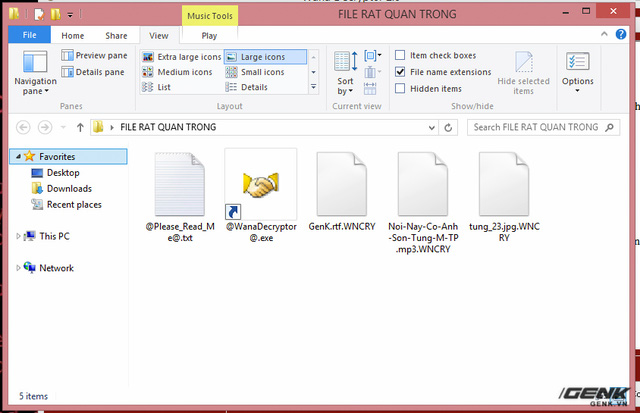Toggle the Details pane icon
This screenshot has height=413, width=640.
67,72
